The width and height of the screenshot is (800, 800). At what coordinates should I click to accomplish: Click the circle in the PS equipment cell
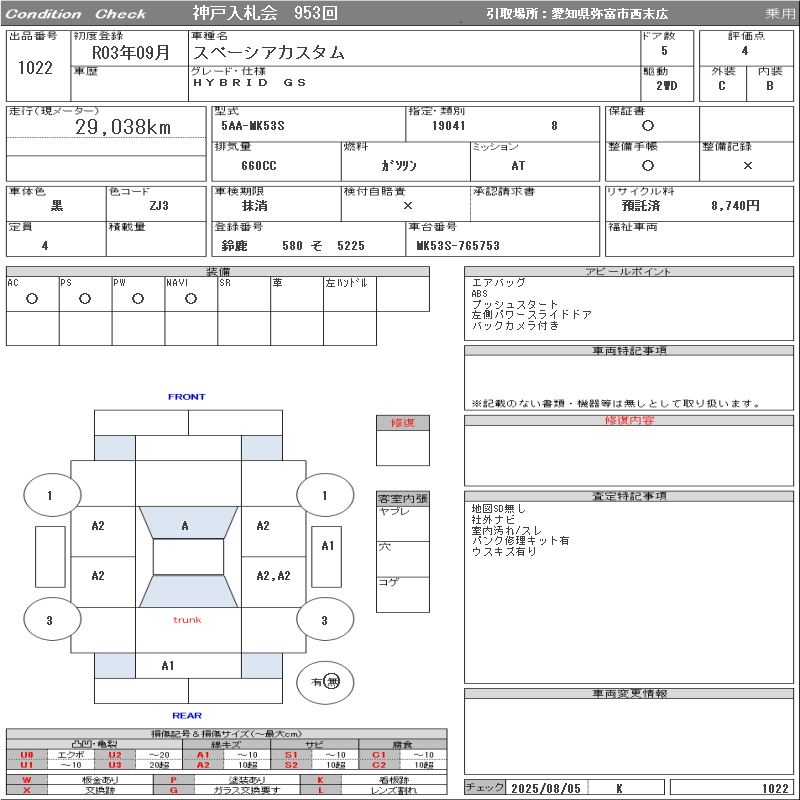click(x=85, y=298)
